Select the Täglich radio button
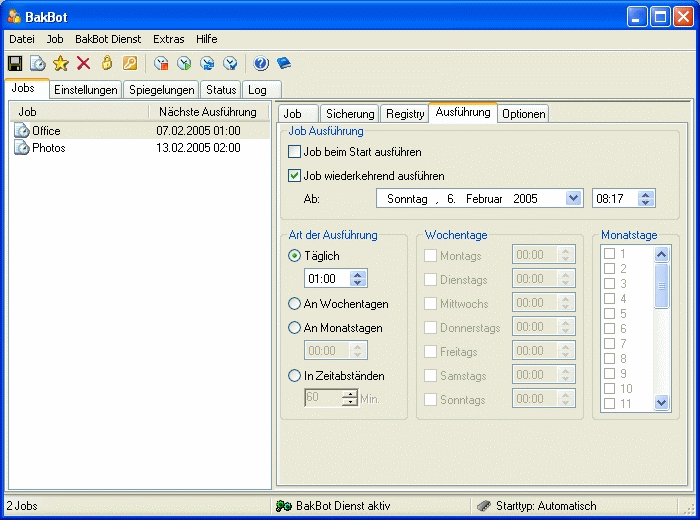 [294, 256]
